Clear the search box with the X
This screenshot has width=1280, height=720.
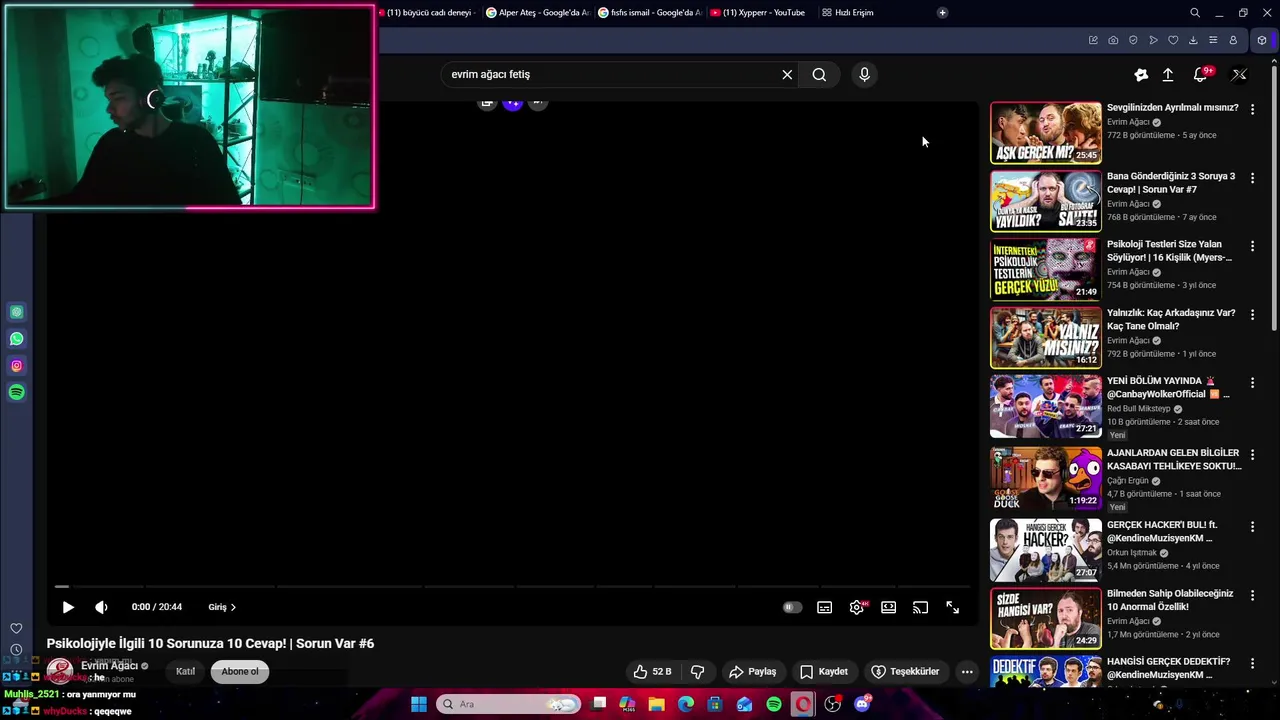click(787, 75)
